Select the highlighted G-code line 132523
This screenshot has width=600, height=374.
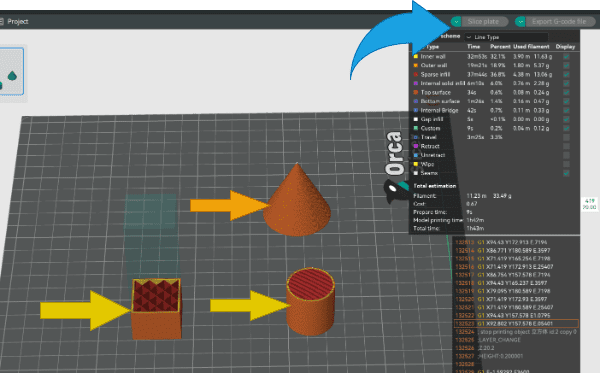click(x=516, y=324)
